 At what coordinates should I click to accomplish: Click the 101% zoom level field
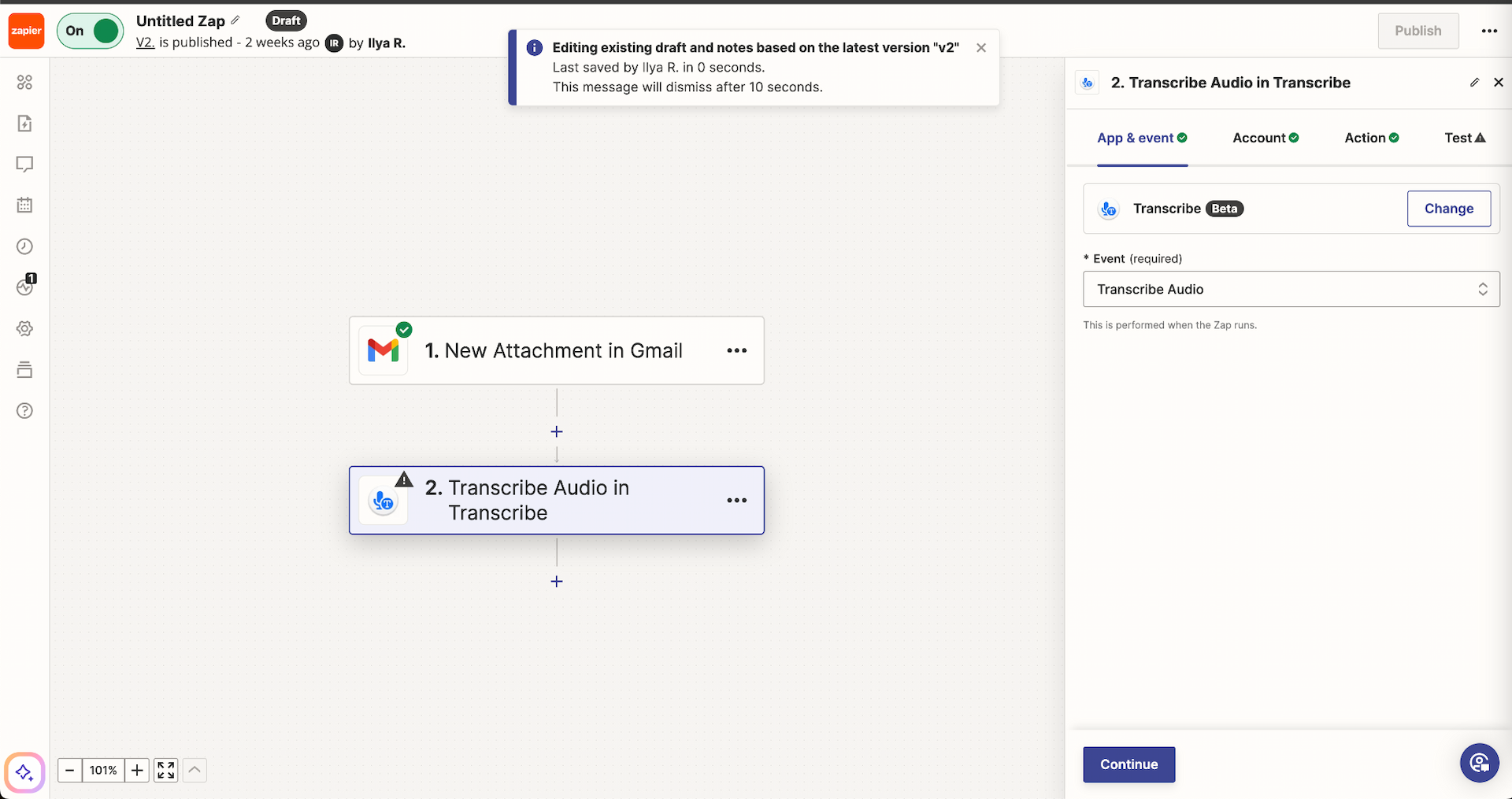pos(103,770)
